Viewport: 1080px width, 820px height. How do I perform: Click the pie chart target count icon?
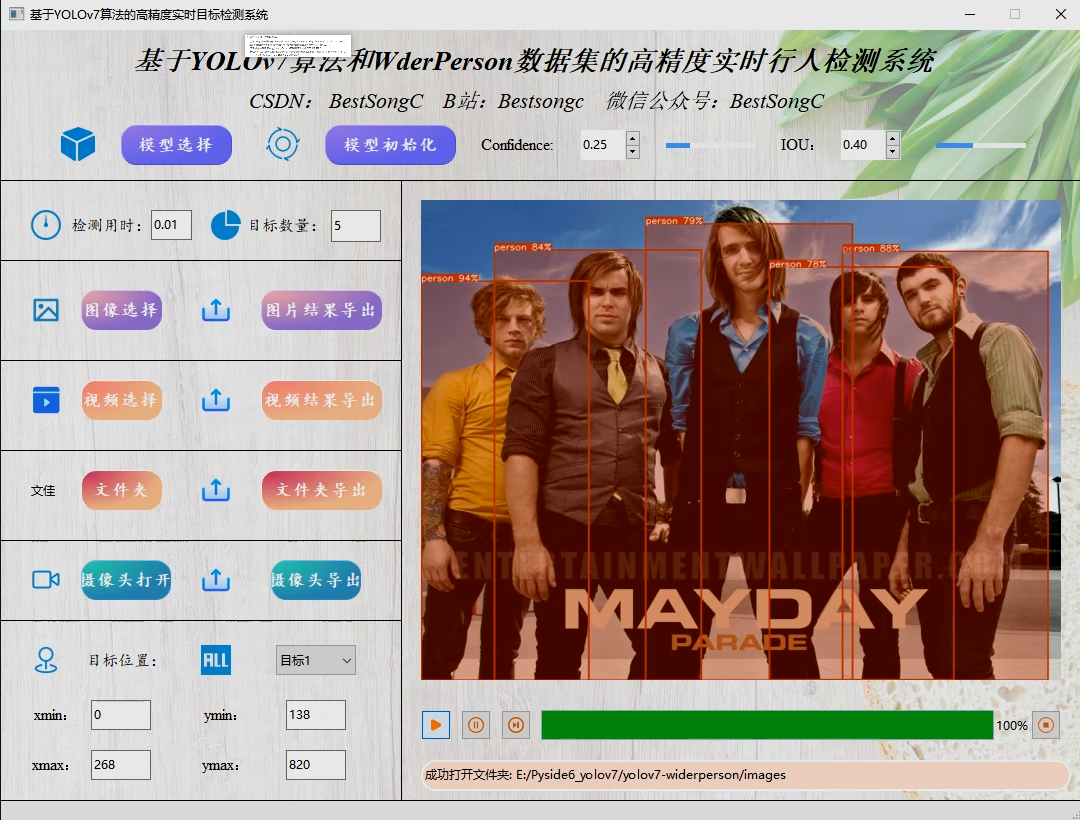tap(225, 225)
